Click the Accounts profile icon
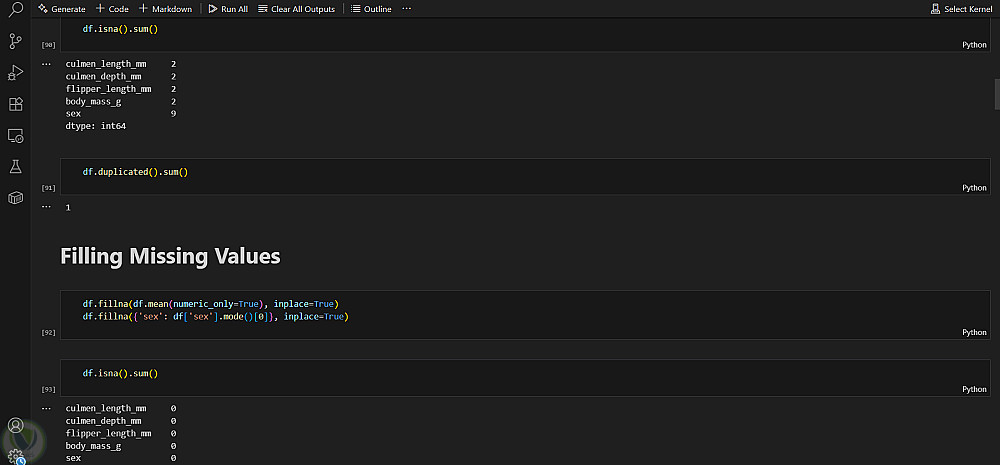 pyautogui.click(x=15, y=426)
